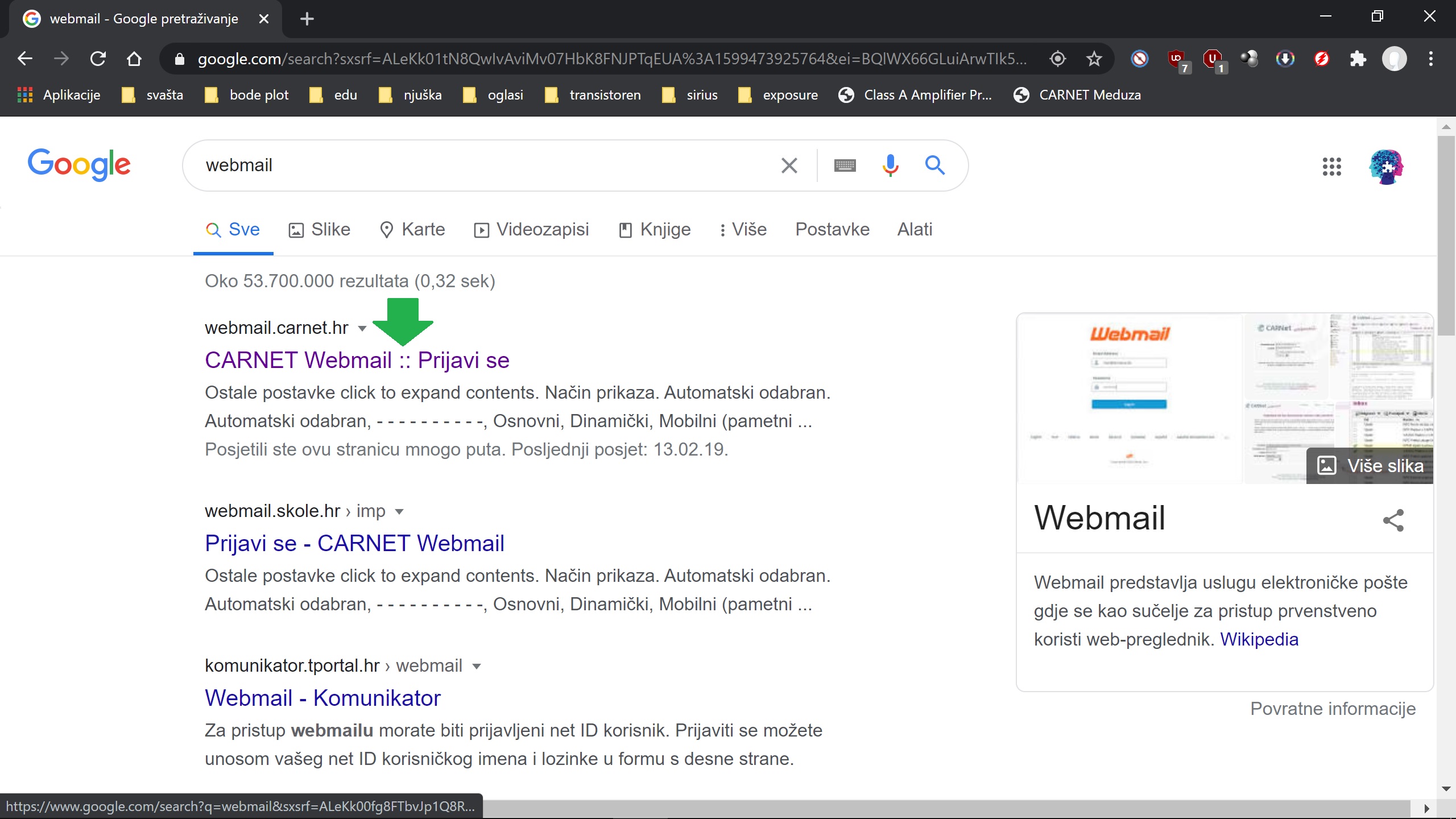Start voice search with the microphone icon
The width and height of the screenshot is (1456, 819).
[x=890, y=166]
